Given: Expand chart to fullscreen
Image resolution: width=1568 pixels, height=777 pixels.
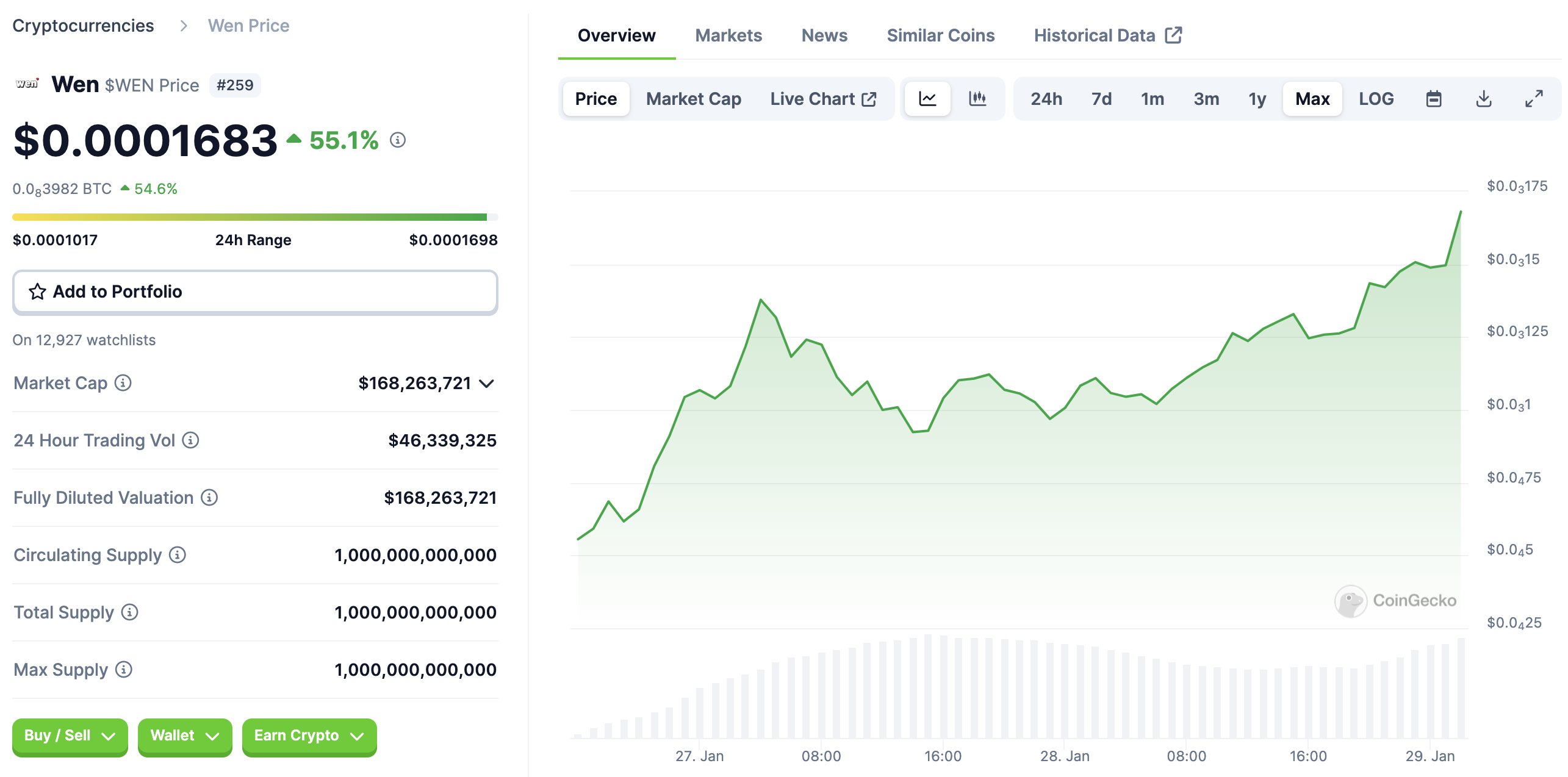Looking at the screenshot, I should pyautogui.click(x=1534, y=99).
